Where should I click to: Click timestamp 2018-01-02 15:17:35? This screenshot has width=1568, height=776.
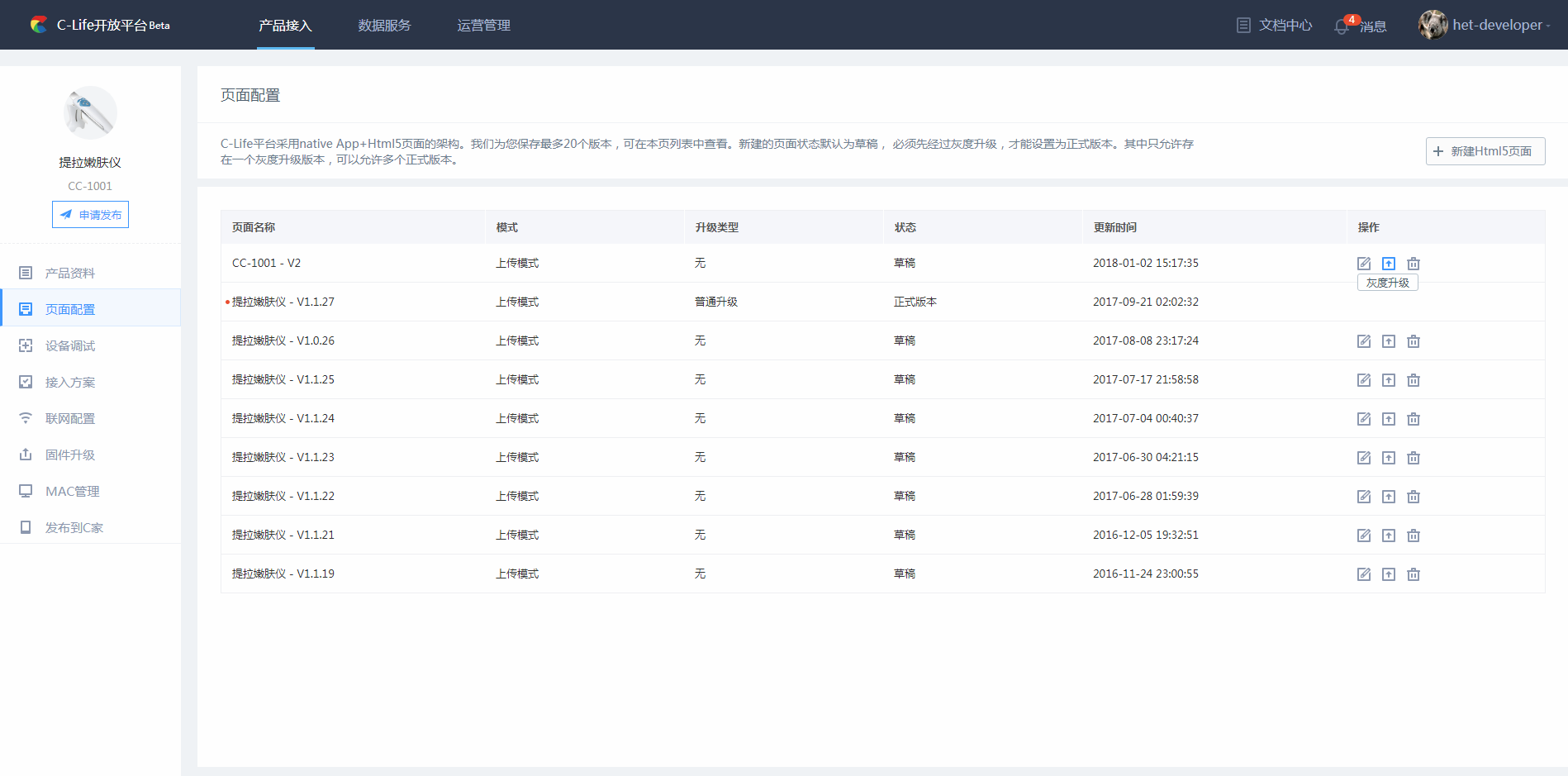pos(1146,263)
